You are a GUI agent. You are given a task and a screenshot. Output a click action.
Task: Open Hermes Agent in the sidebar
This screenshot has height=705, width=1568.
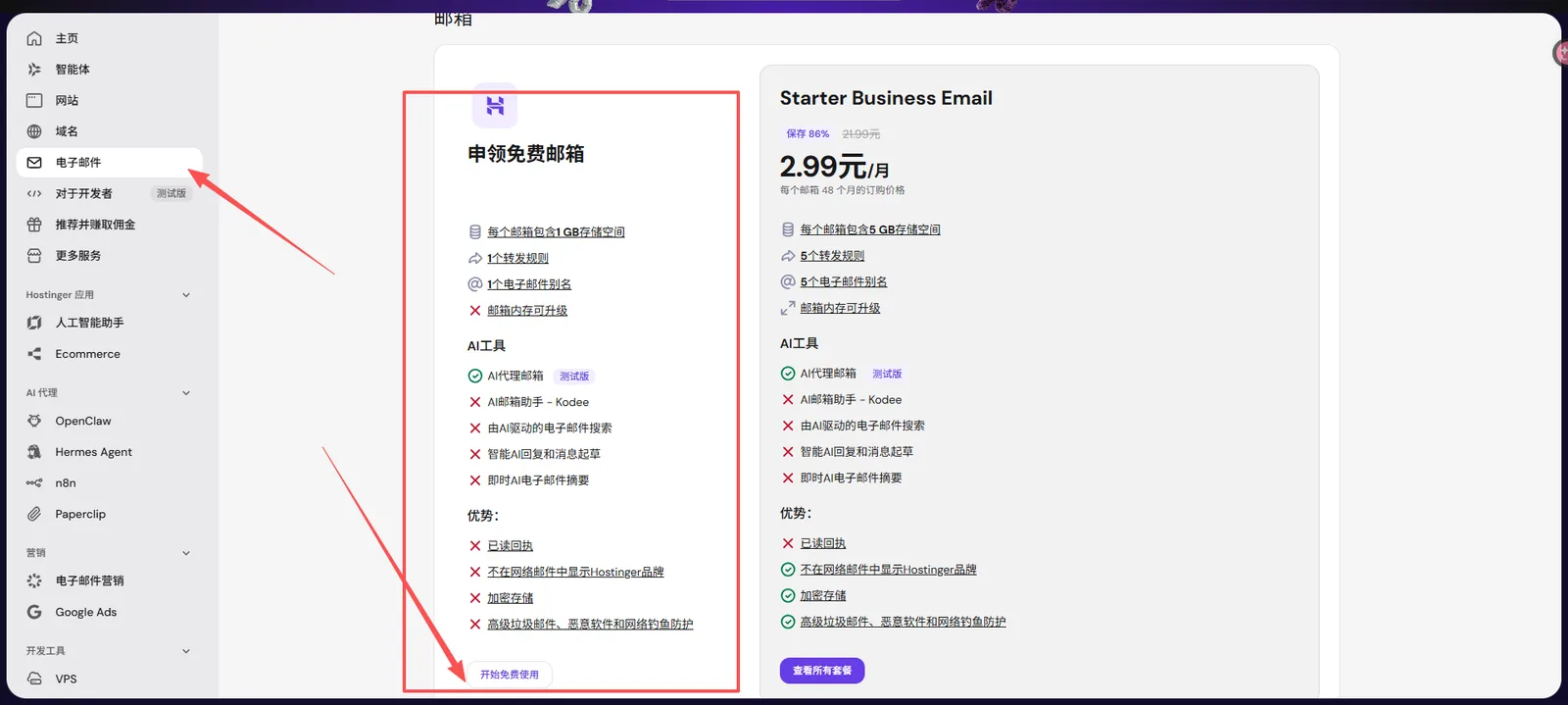click(109, 452)
